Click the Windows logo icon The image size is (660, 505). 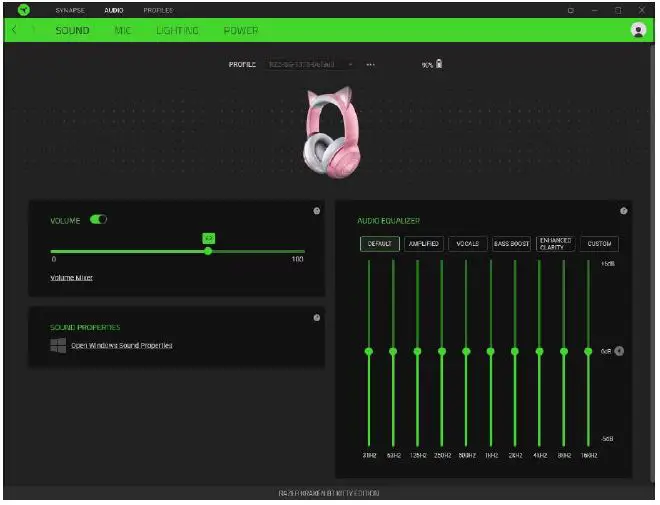tap(58, 346)
